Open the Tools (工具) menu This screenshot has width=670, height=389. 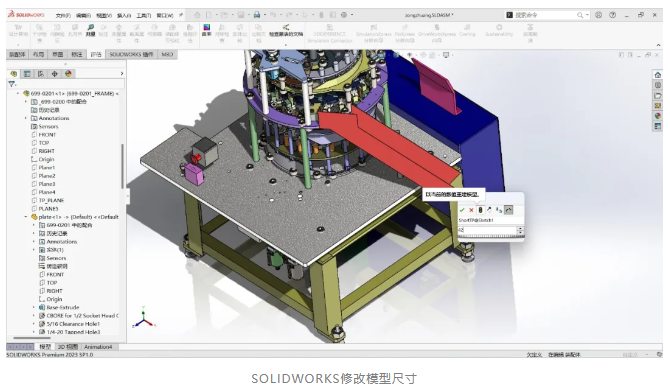(x=144, y=15)
